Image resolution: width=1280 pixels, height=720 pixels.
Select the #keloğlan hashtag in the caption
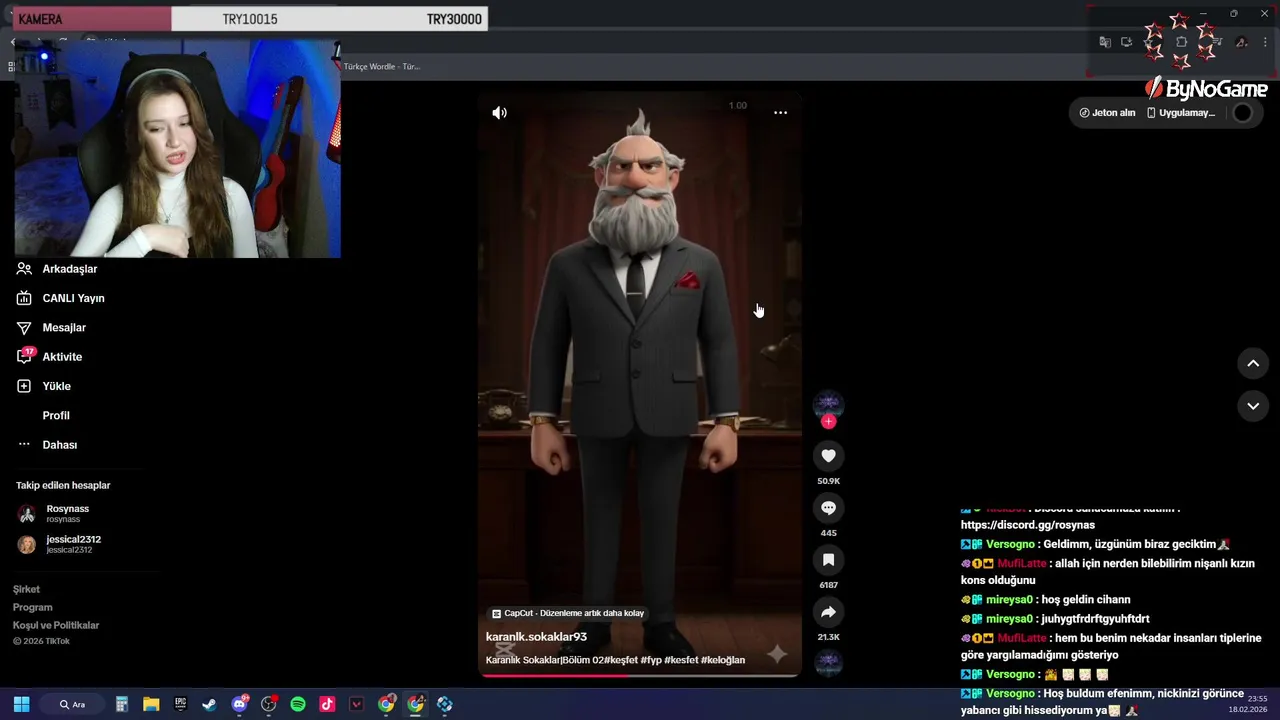pyautogui.click(x=722, y=660)
